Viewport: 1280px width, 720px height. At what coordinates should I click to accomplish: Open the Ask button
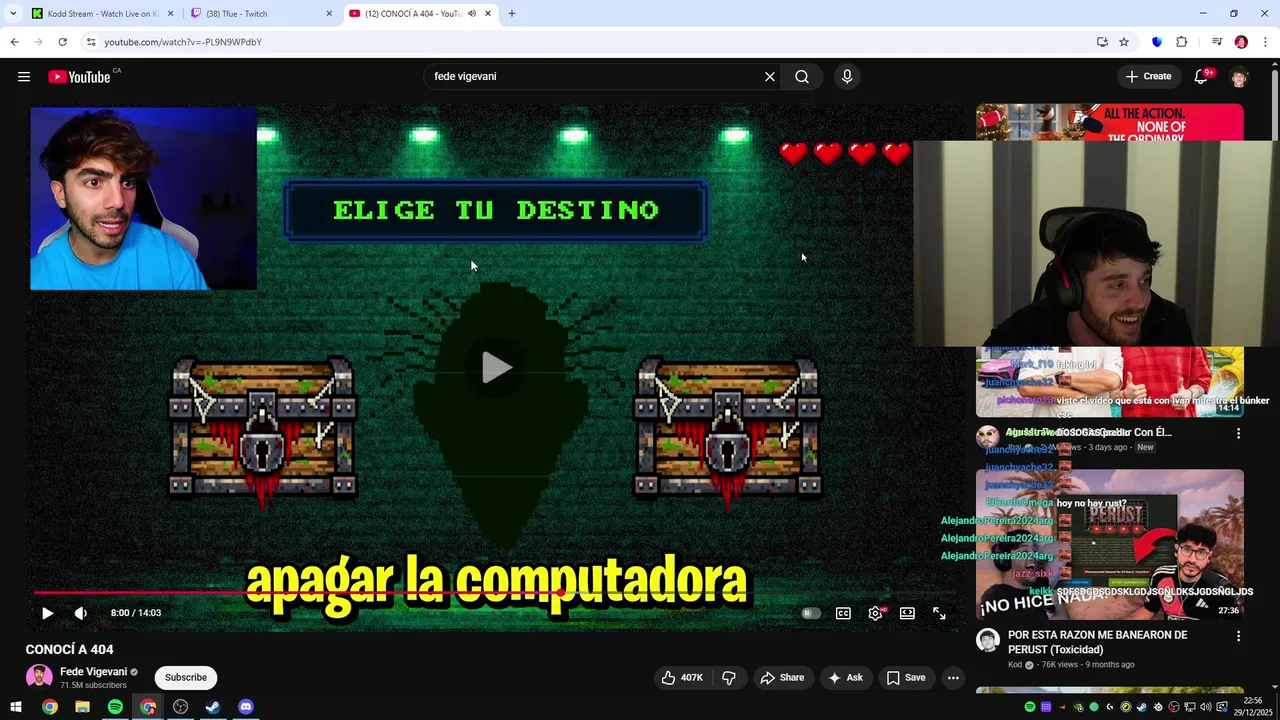(x=845, y=678)
